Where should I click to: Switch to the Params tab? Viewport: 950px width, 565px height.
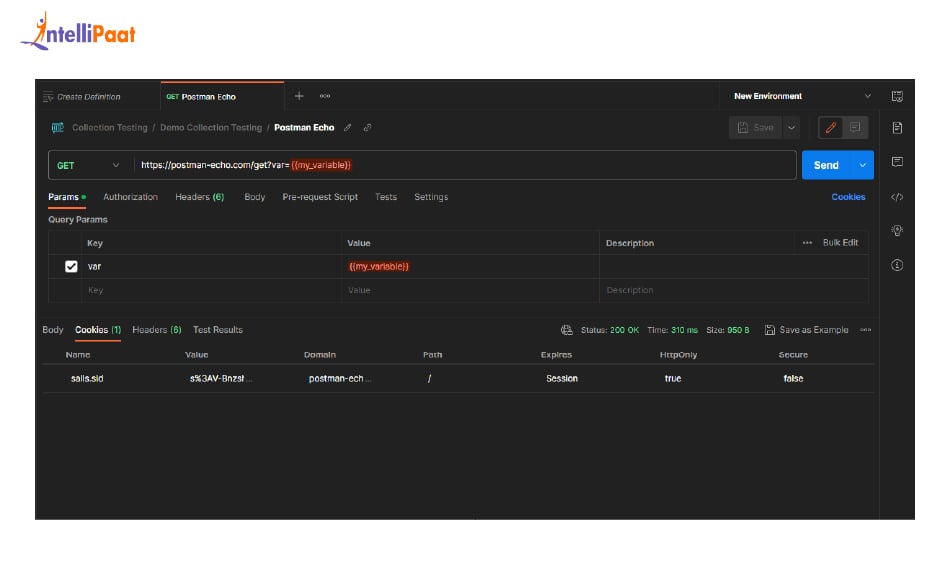click(x=67, y=197)
